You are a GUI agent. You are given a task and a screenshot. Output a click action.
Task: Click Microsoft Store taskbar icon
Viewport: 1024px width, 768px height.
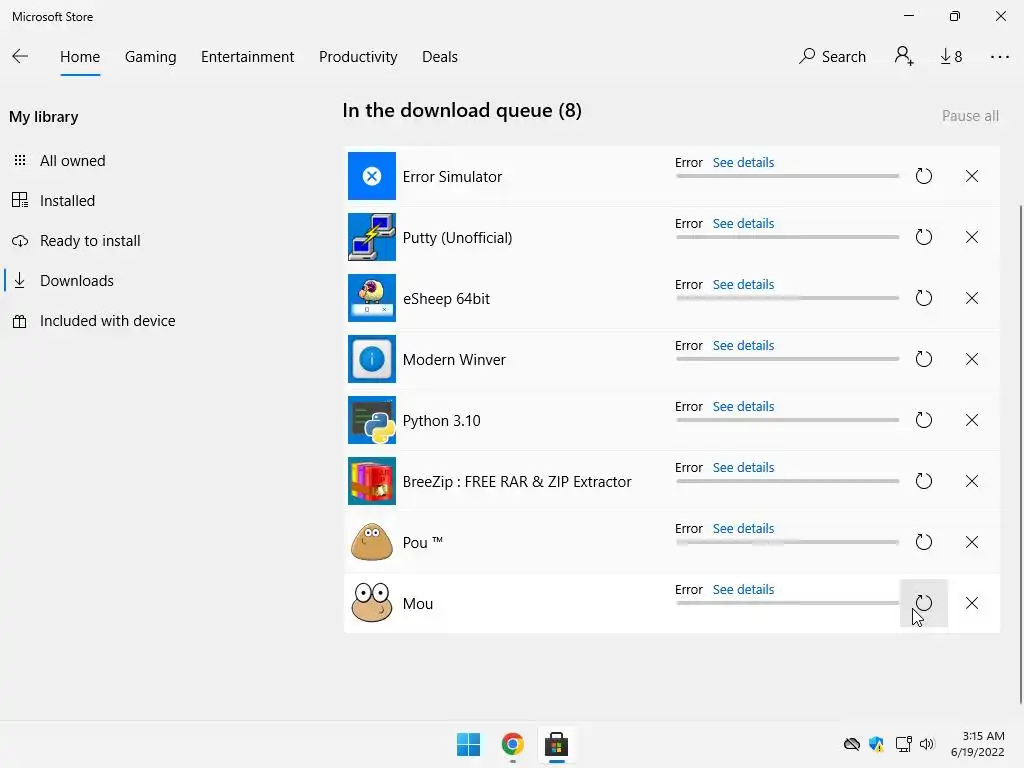tap(556, 744)
